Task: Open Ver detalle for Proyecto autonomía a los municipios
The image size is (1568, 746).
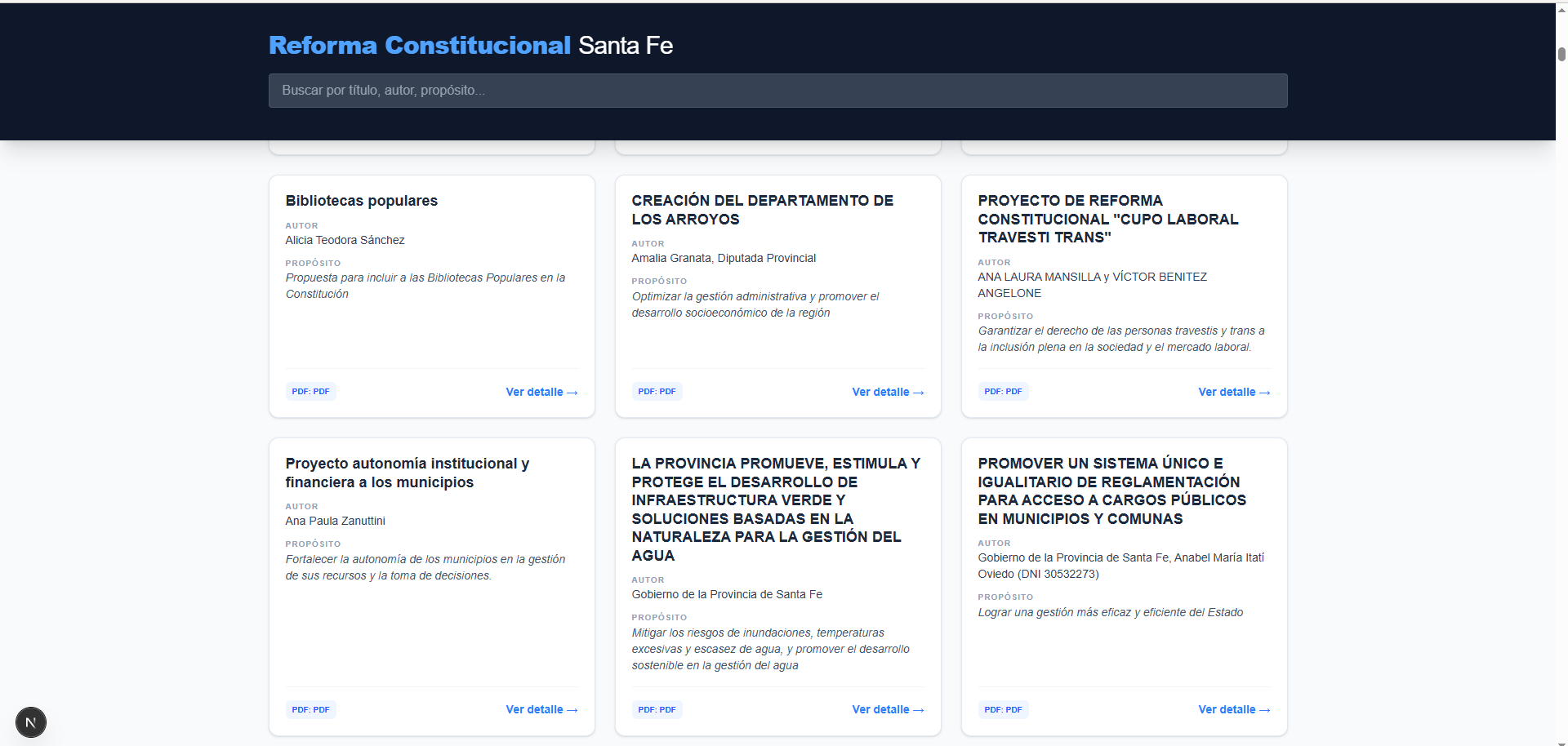Action: [x=541, y=709]
